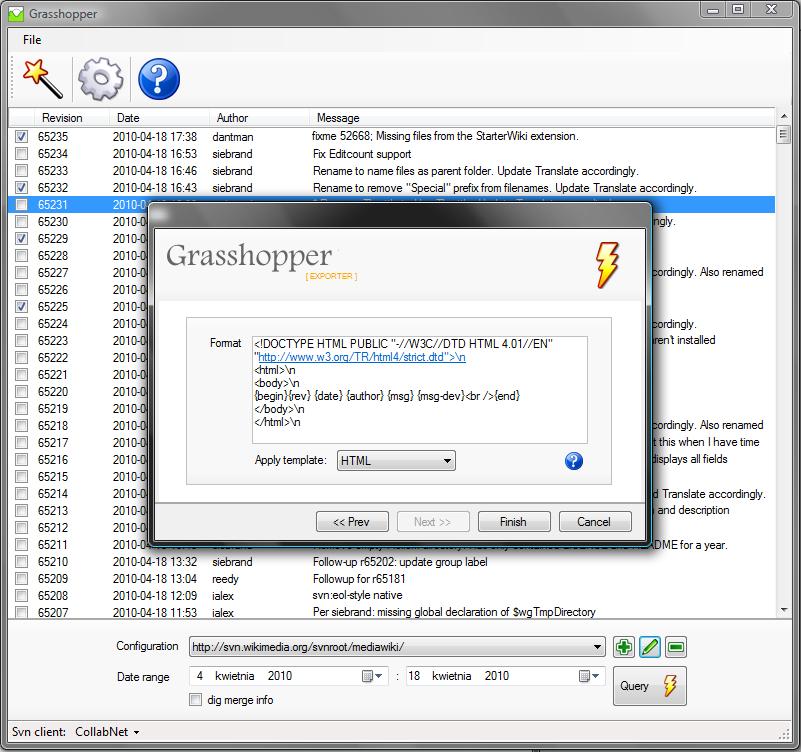The image size is (801, 752).
Task: Click the list scrollbar up arrow
Action: [784, 117]
